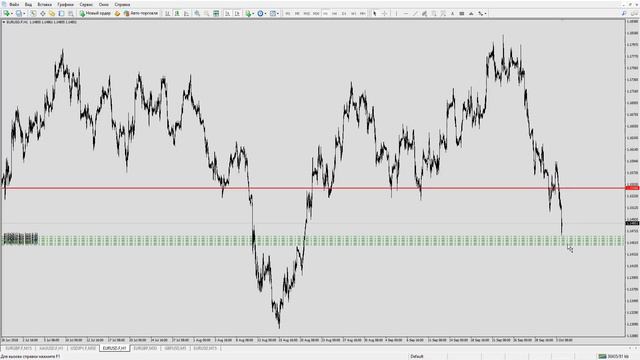The image size is (640, 360).
Task: Expand the Profiles dropdown arrow
Action: pos(24,13)
